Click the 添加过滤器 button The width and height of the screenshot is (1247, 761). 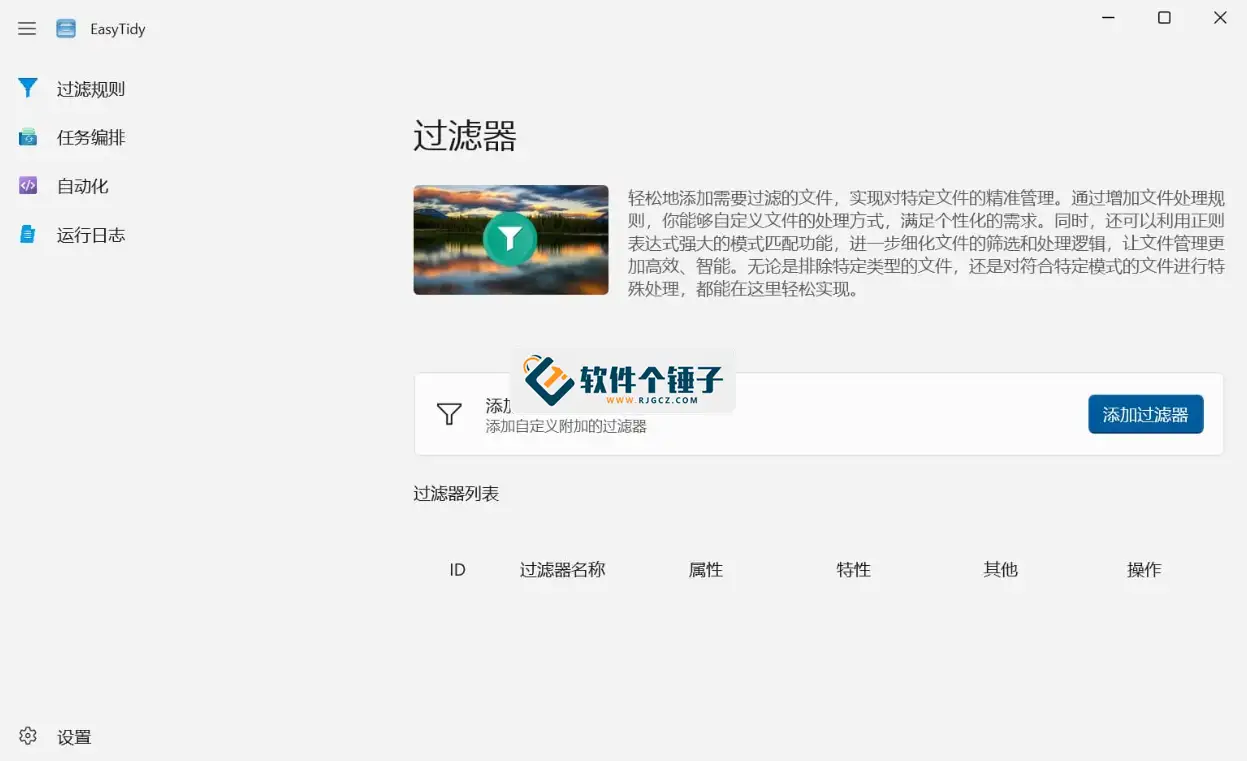[1145, 413]
